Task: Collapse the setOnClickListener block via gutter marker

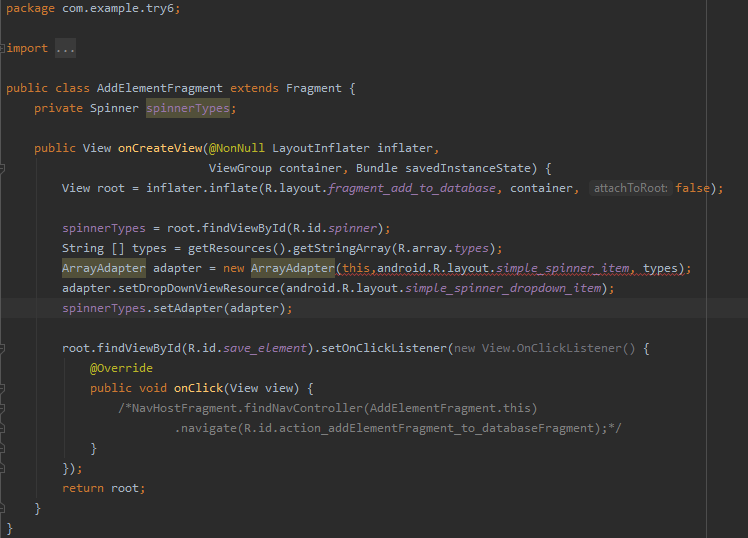Action: 2,349
